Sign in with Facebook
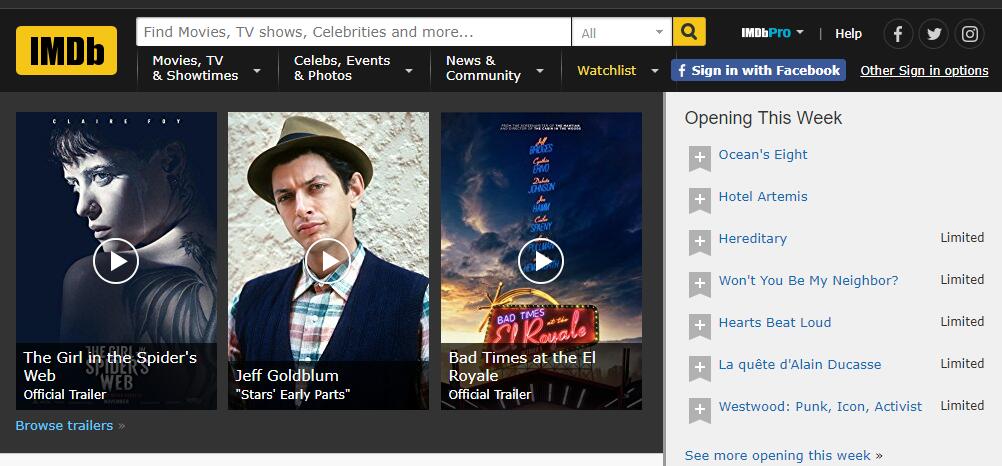Screen dimensions: 1002x466 (x=758, y=70)
